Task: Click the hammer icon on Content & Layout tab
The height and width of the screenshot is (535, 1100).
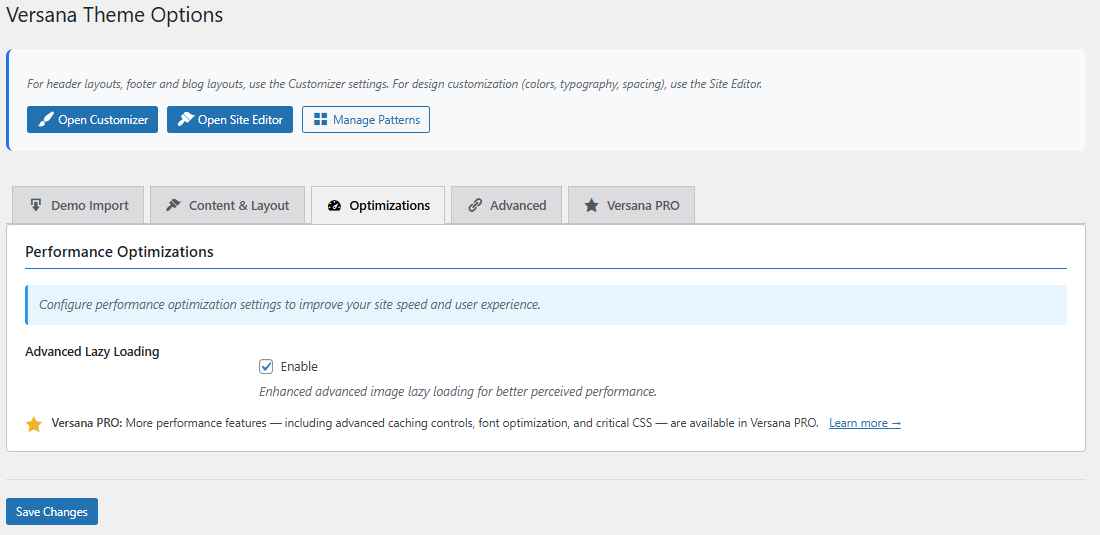Action: [x=173, y=205]
